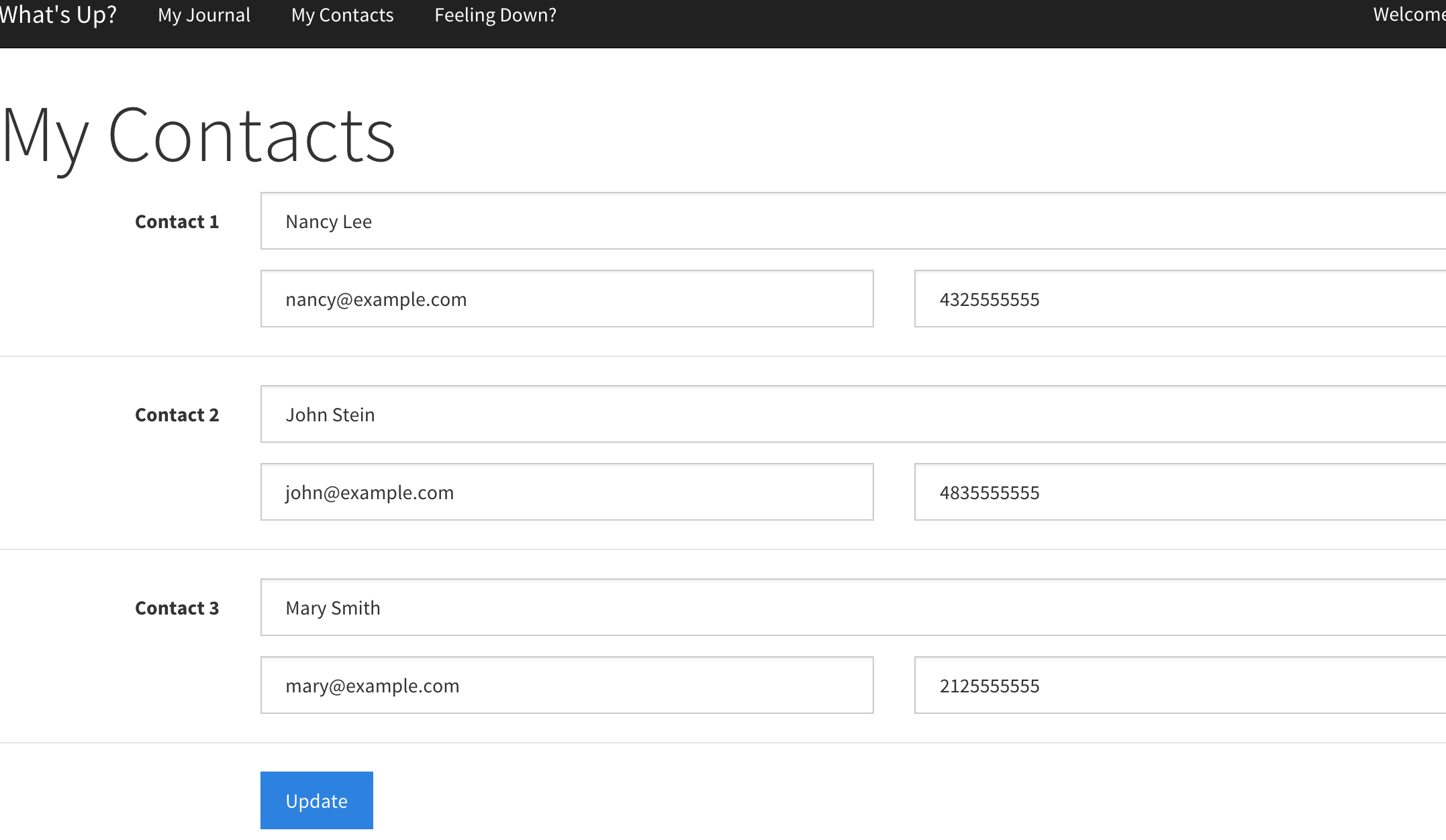This screenshot has width=1446, height=840.
Task: Focus the Nancy Lee name field
Action: (853, 221)
